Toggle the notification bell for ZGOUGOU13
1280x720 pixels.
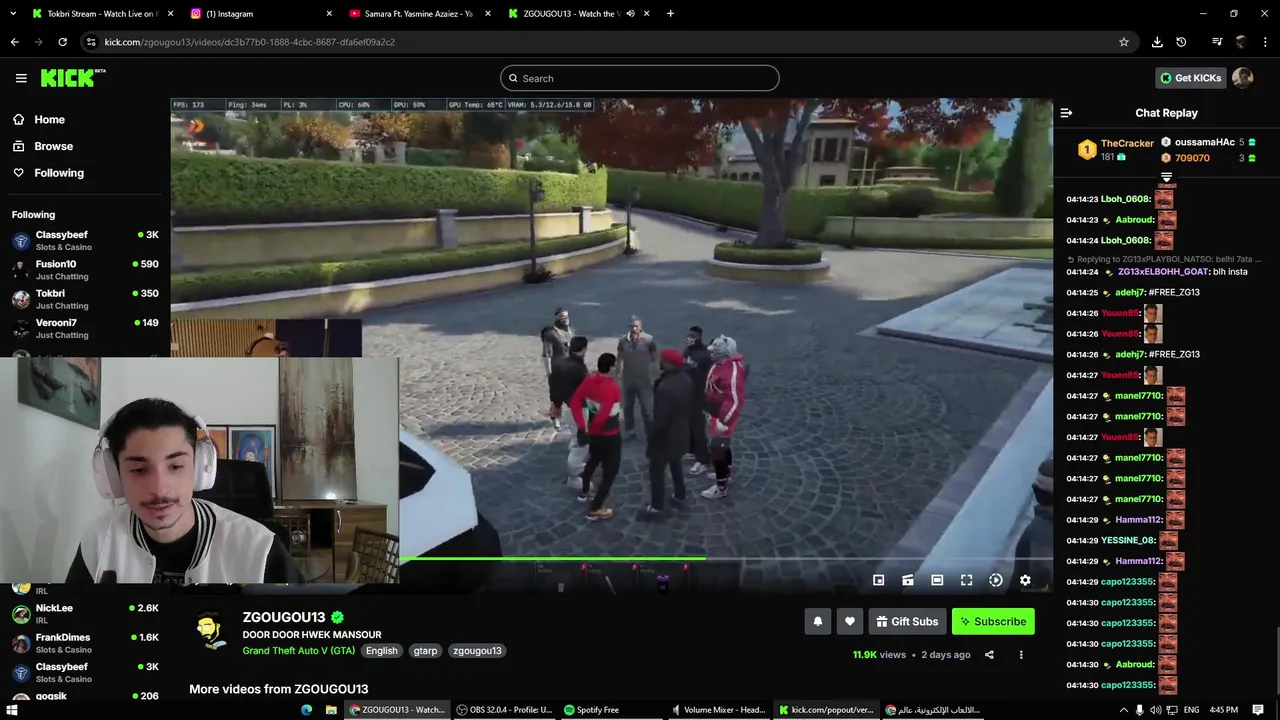817,621
